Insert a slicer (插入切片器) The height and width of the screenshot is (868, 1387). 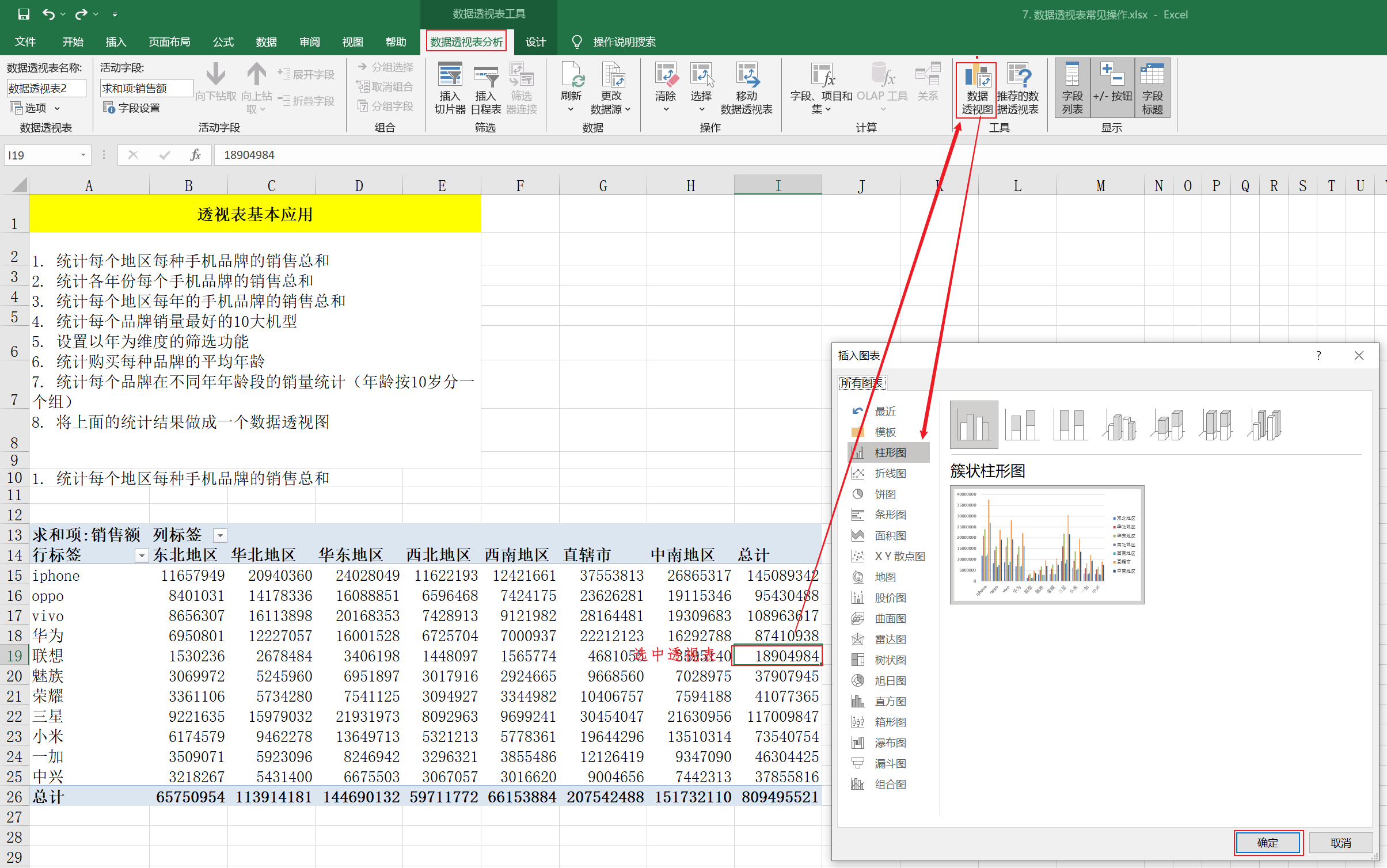pyautogui.click(x=450, y=88)
